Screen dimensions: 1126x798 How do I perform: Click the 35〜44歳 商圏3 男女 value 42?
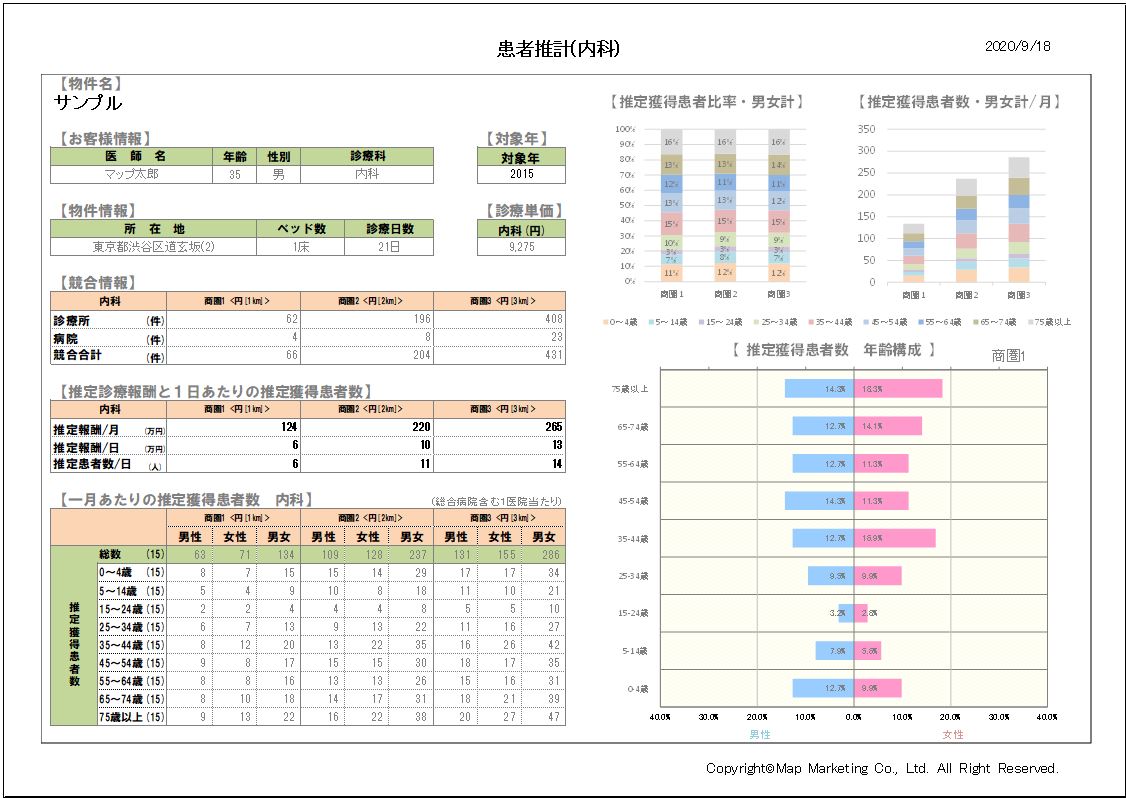point(554,645)
